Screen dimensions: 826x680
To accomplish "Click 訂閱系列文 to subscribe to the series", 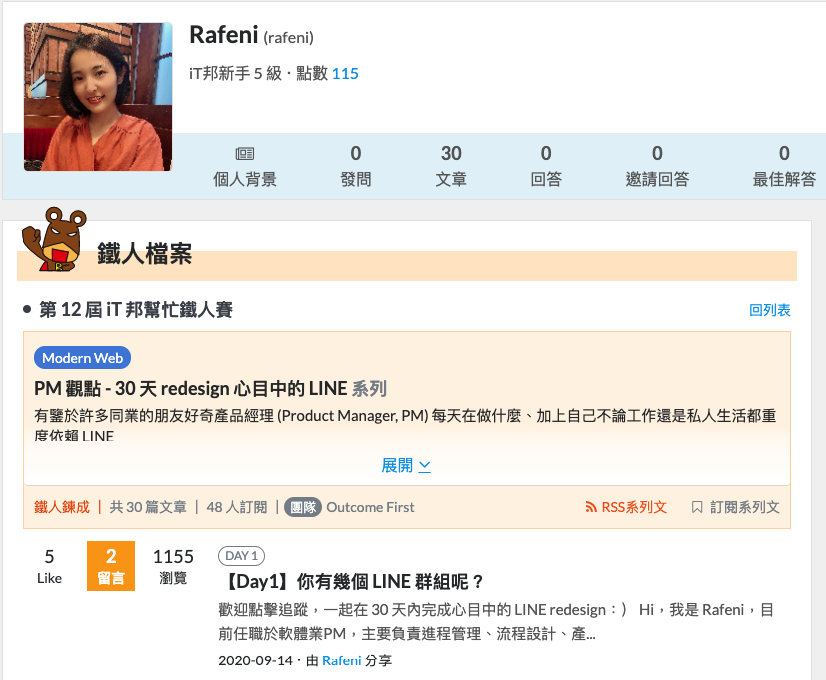I will click(744, 507).
